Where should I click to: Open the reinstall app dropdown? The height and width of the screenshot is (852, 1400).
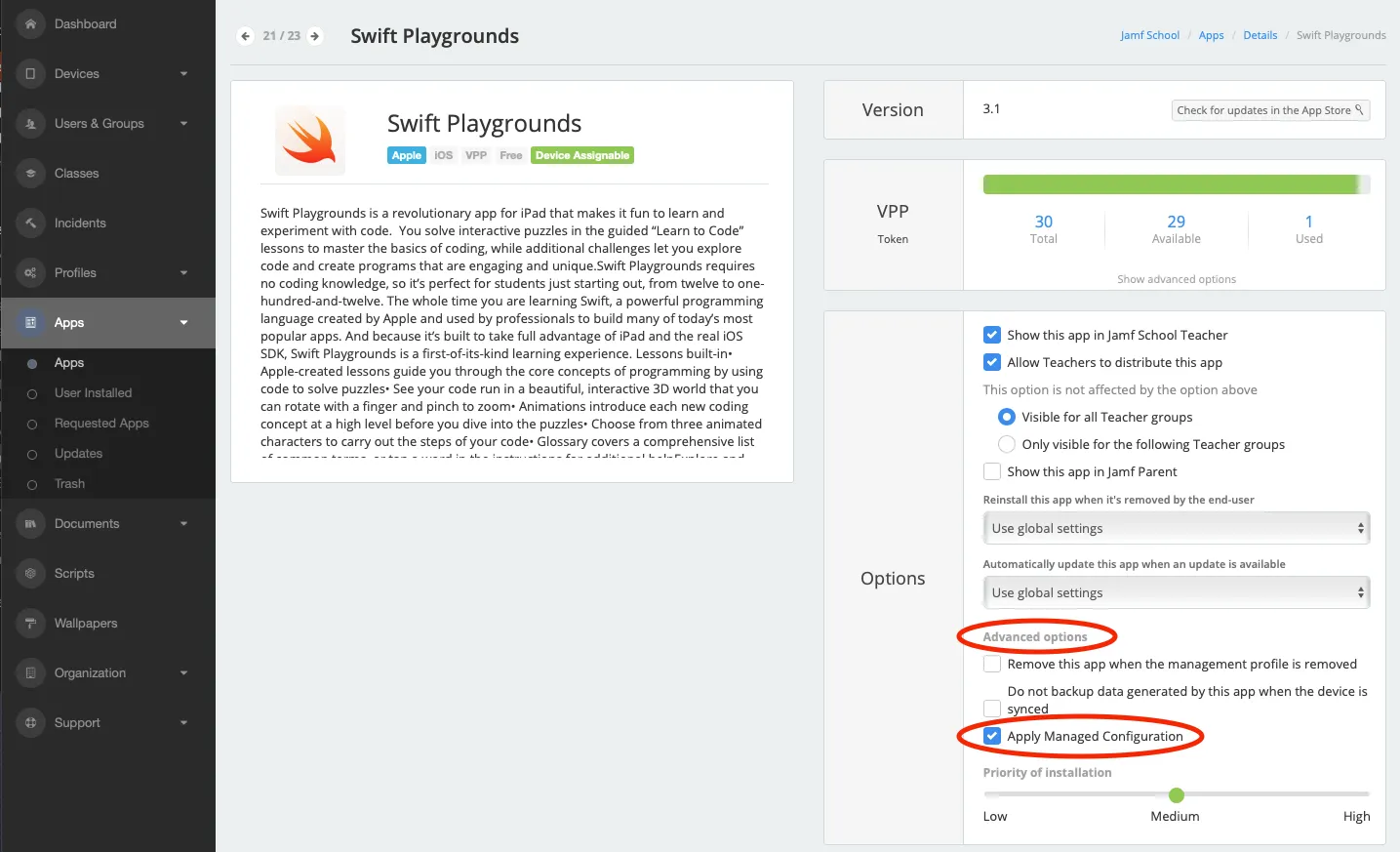point(1175,527)
